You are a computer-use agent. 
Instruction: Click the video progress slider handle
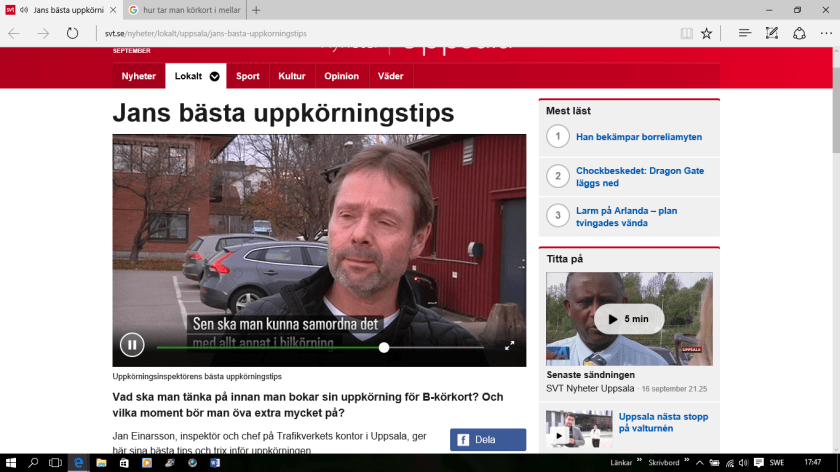pyautogui.click(x=384, y=348)
